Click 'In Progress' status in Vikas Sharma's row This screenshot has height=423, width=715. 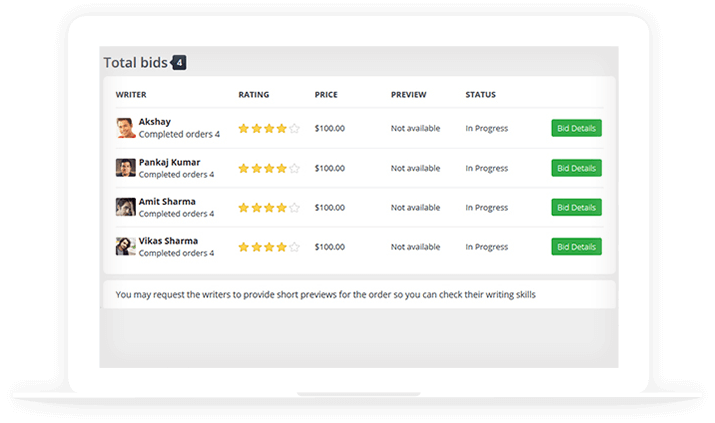487,247
